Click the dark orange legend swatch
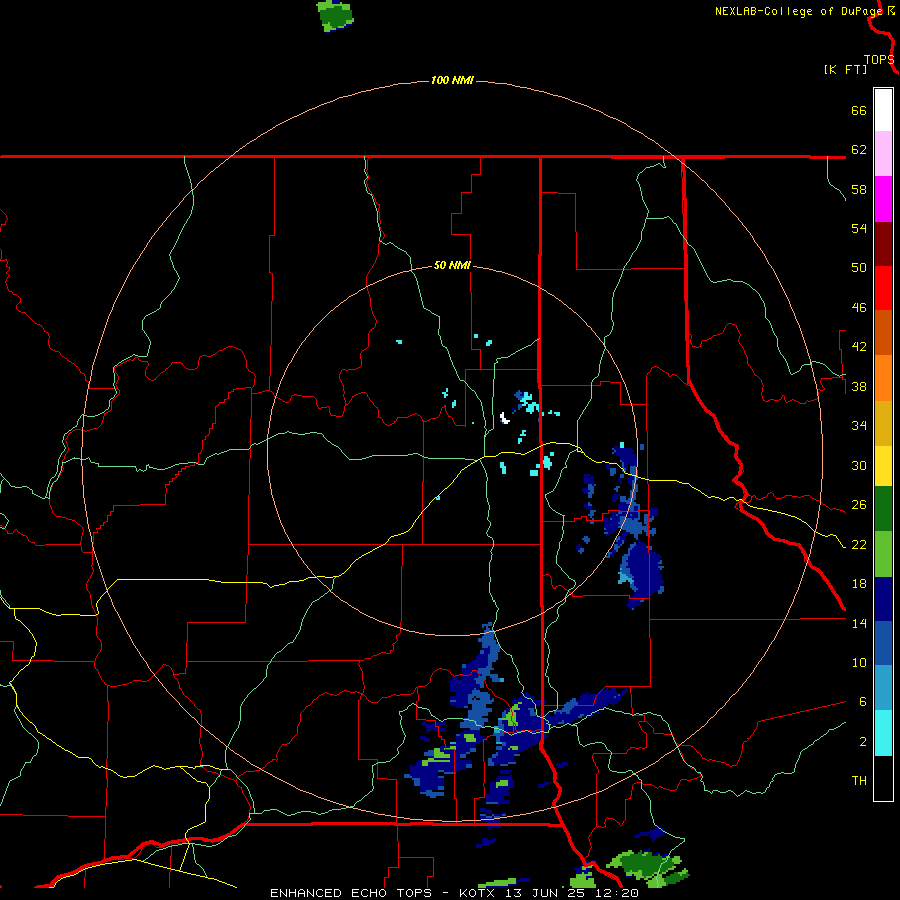The height and width of the screenshot is (900, 900). (x=883, y=332)
